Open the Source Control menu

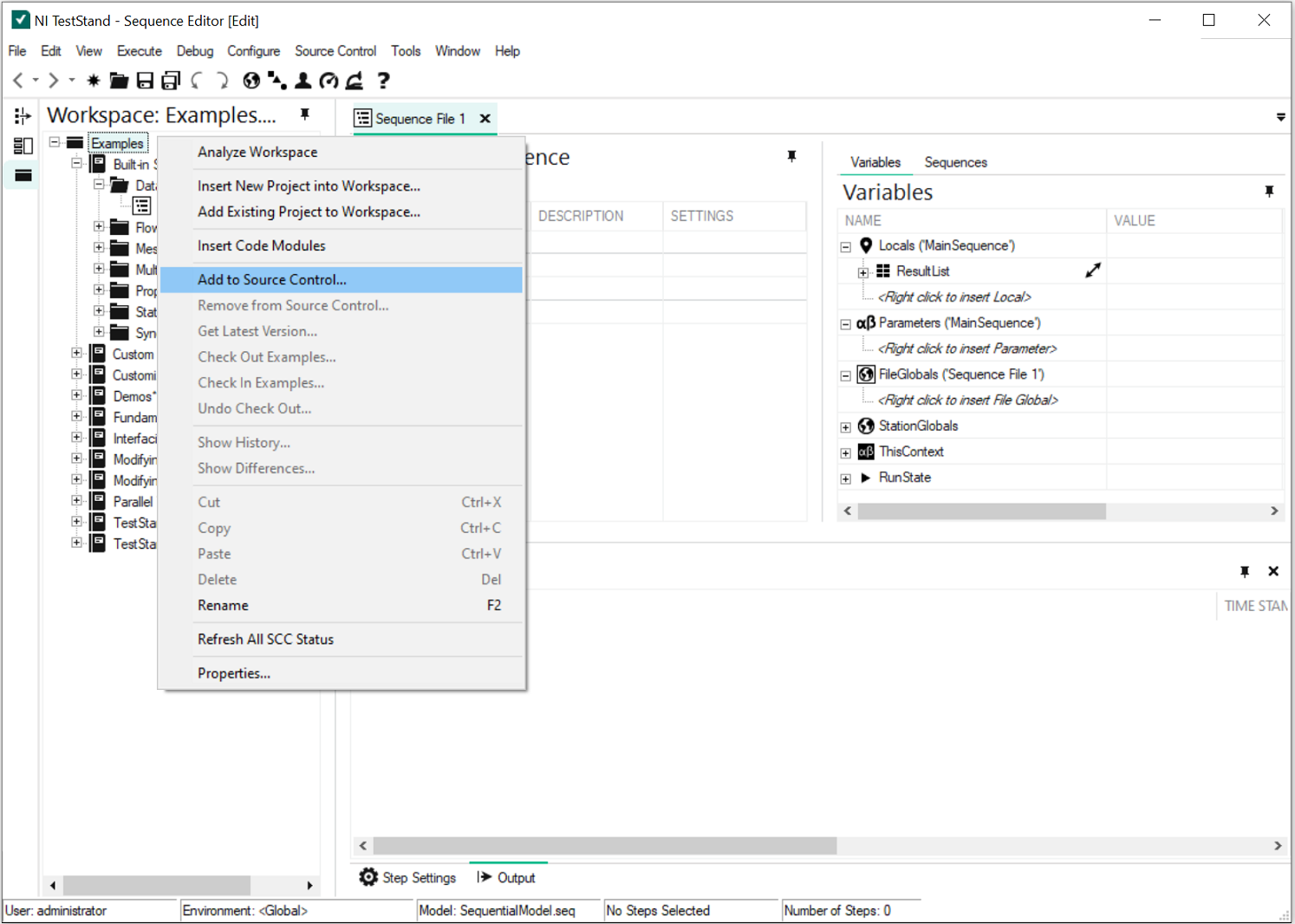(x=335, y=51)
